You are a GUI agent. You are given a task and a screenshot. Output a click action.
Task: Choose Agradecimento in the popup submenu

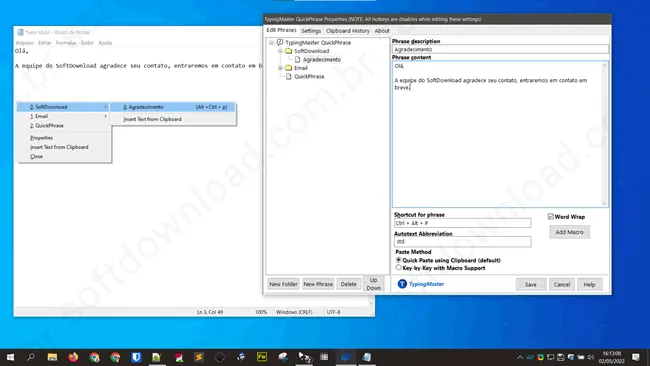pyautogui.click(x=173, y=107)
